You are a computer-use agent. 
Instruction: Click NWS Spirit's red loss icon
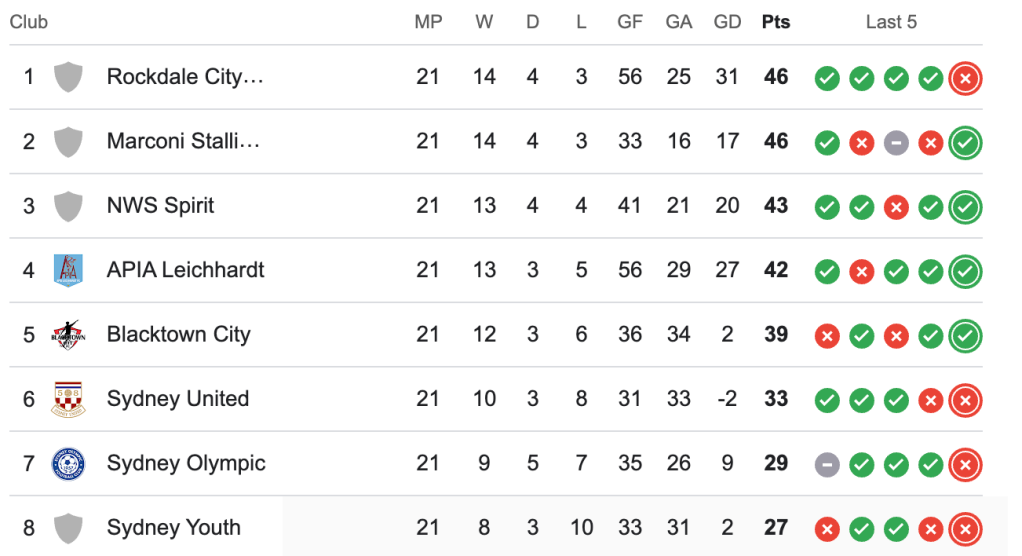click(x=896, y=207)
